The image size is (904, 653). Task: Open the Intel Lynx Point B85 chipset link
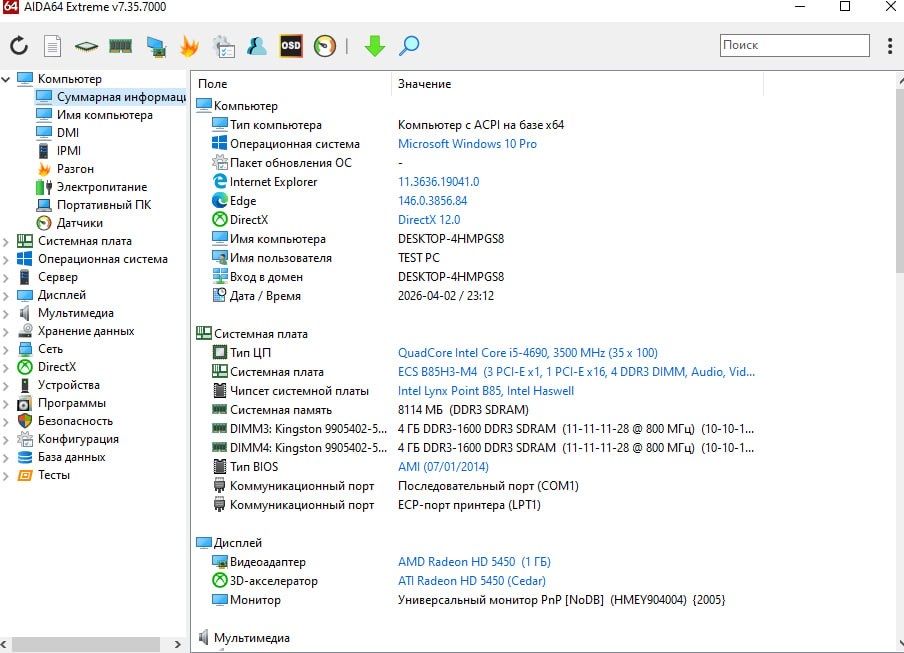pyautogui.click(x=486, y=391)
